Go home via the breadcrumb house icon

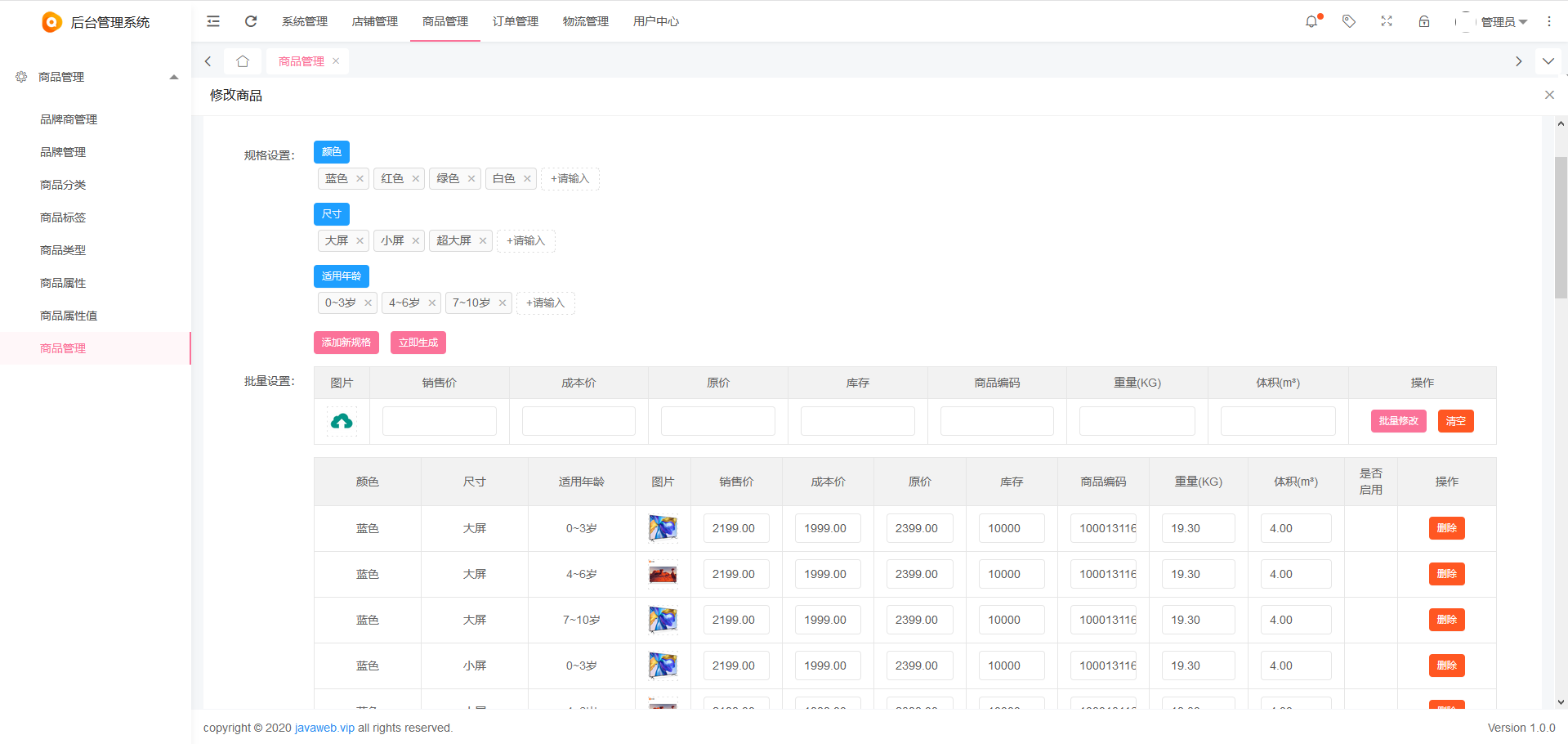tap(242, 61)
